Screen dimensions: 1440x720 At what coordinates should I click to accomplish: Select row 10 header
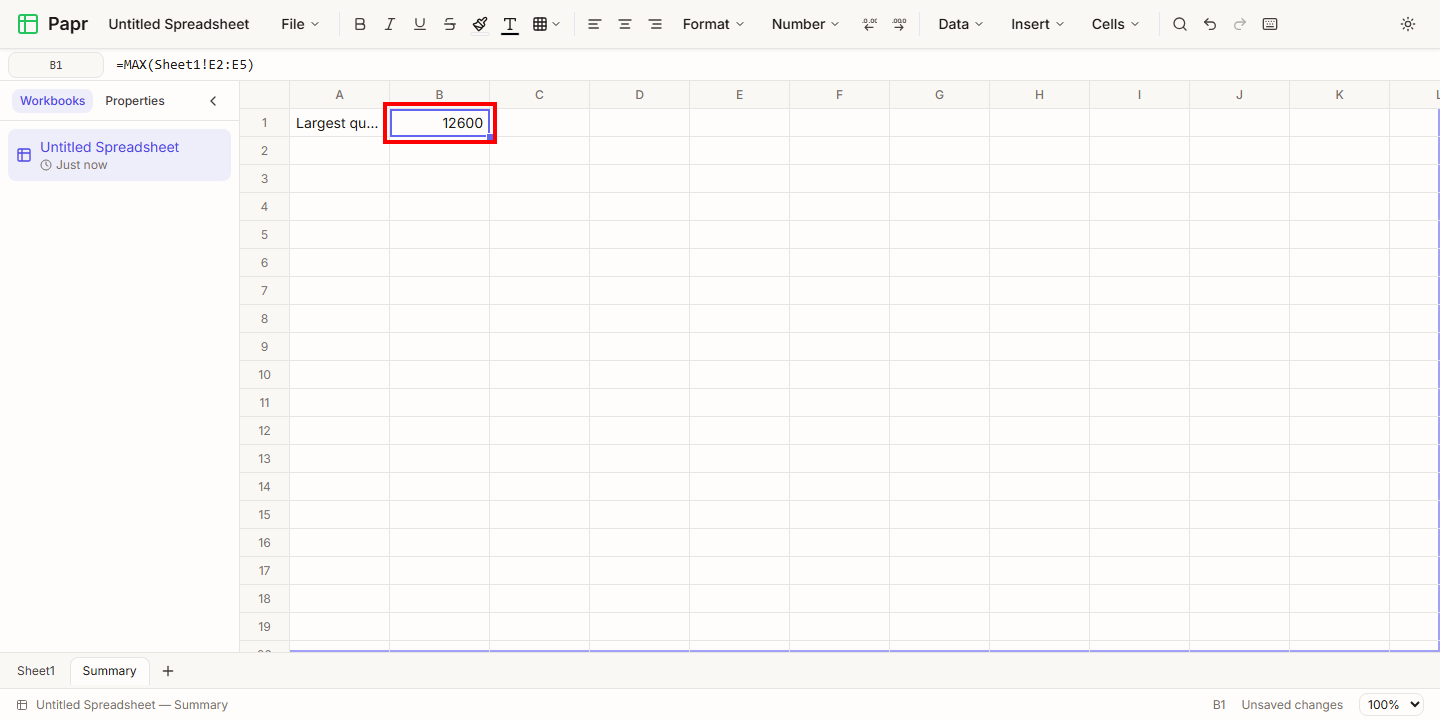[x=265, y=375]
